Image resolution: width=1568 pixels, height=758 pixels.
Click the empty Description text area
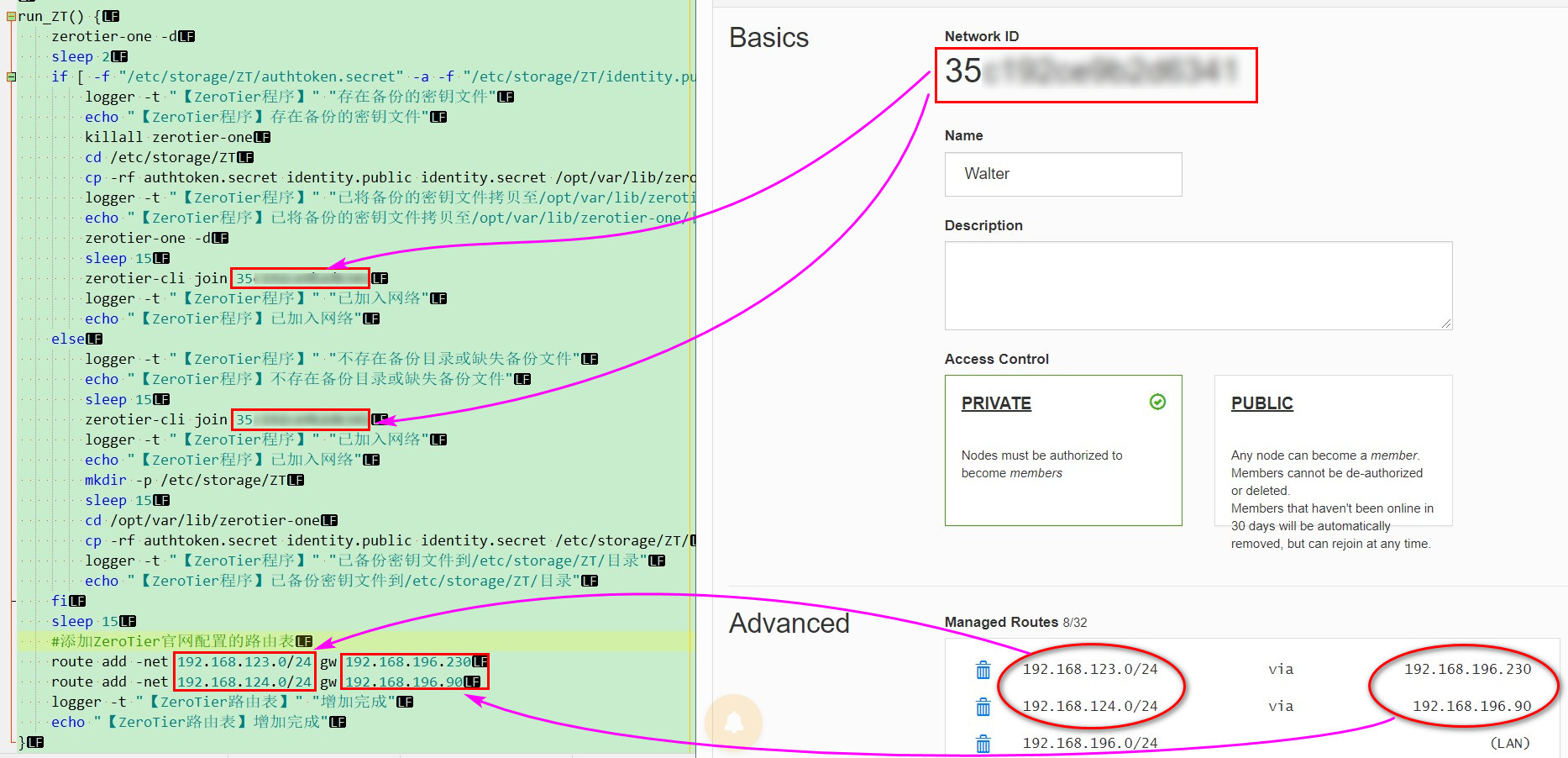click(x=1198, y=286)
